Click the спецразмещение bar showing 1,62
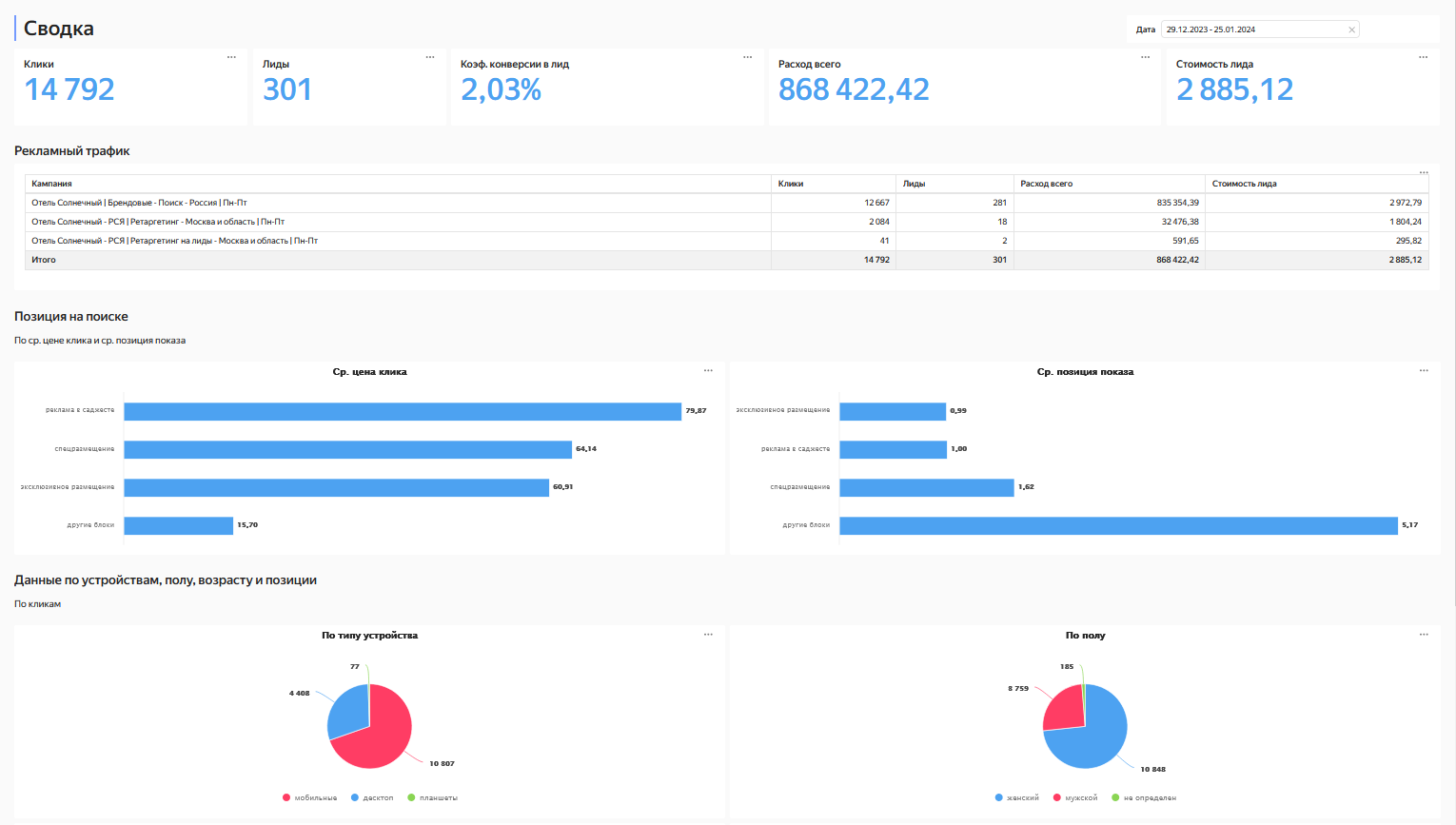1456x825 pixels. [926, 487]
